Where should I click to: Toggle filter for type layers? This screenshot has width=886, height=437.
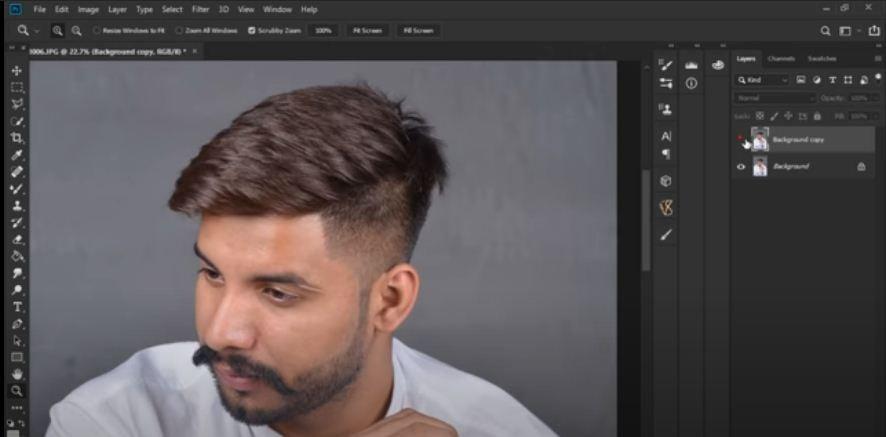point(832,80)
